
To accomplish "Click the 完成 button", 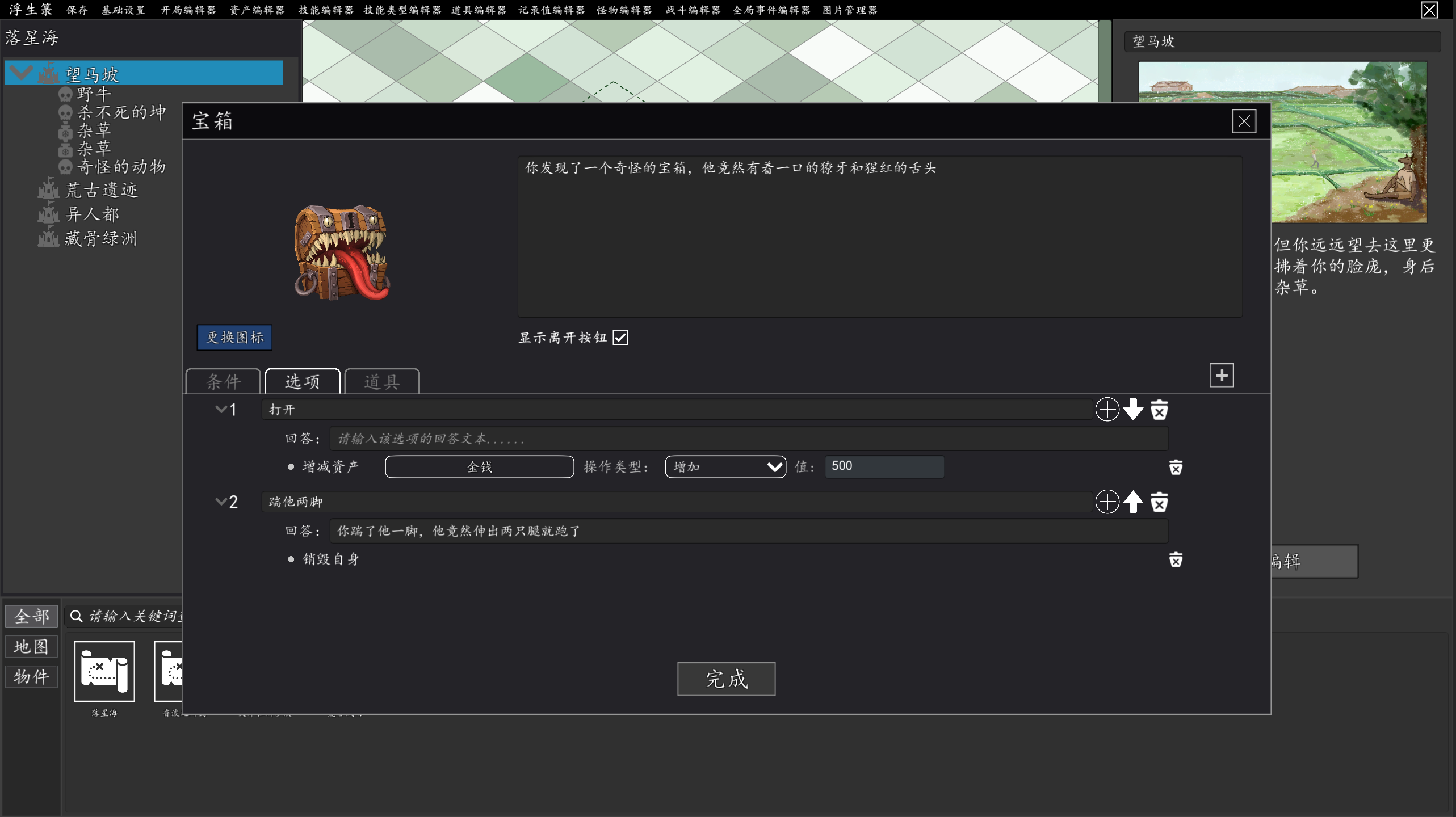I will (x=726, y=679).
